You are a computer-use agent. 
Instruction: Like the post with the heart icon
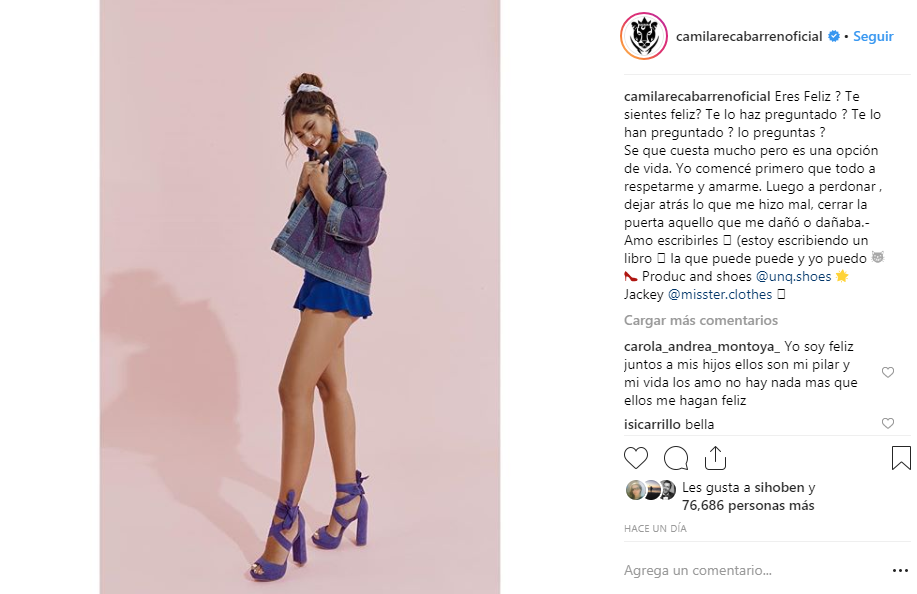point(636,458)
